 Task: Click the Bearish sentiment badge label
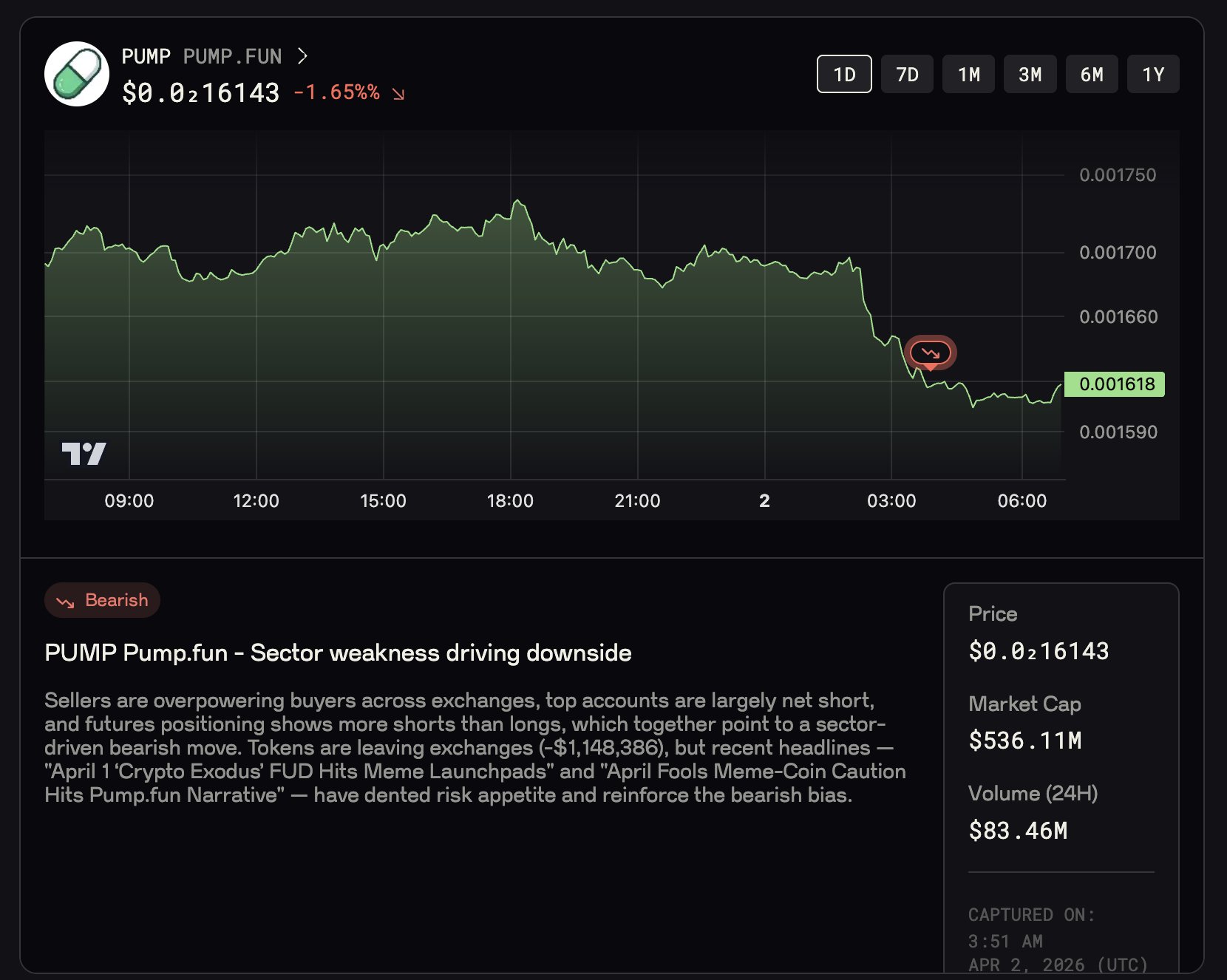(116, 600)
